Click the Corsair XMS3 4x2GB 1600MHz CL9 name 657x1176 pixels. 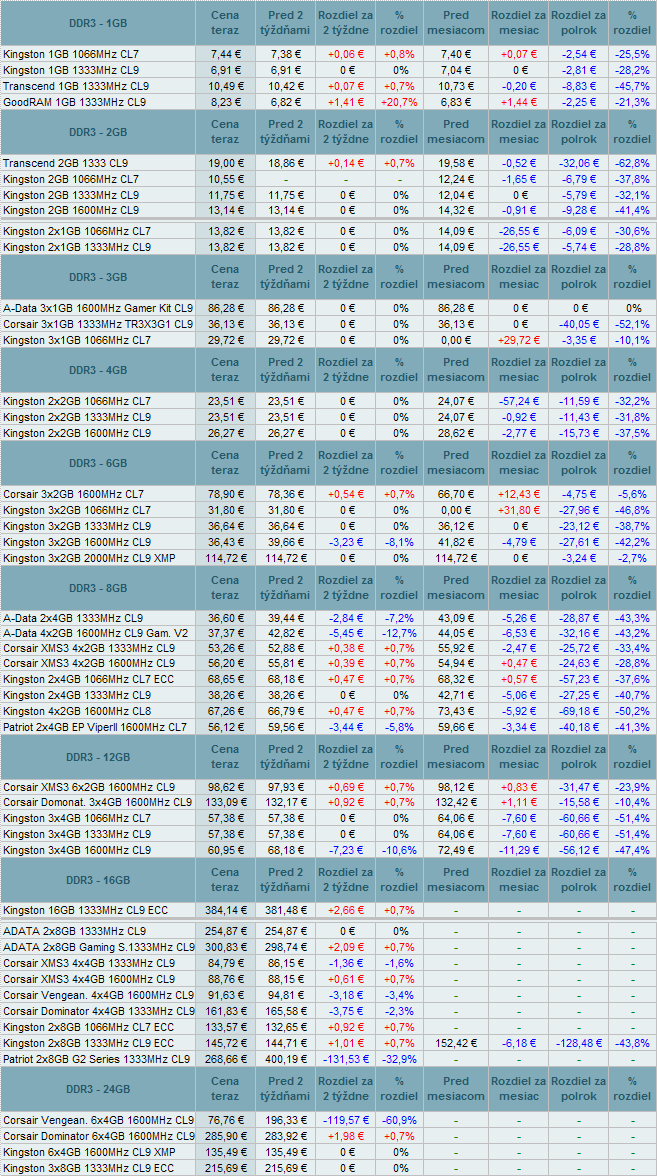[x=89, y=663]
